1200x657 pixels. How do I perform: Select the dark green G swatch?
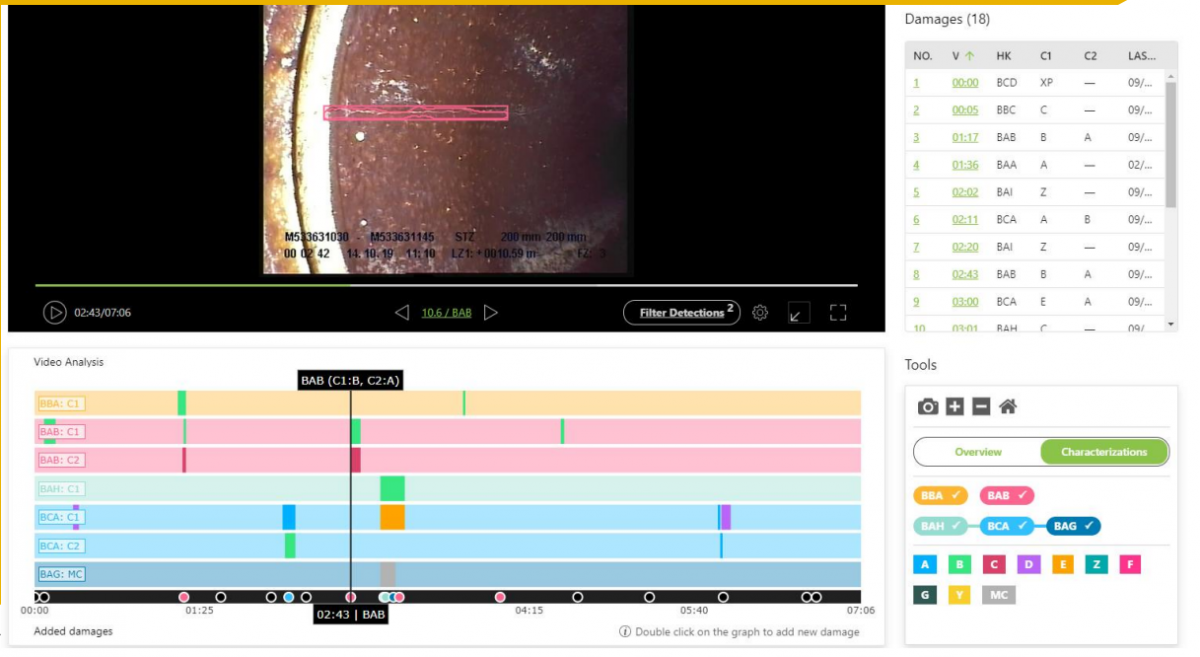pyautogui.click(x=925, y=595)
